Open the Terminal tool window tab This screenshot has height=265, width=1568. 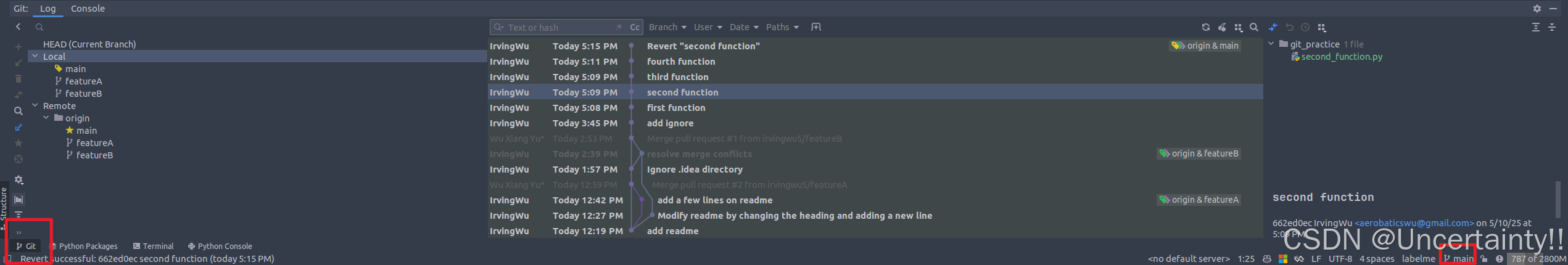(154, 246)
